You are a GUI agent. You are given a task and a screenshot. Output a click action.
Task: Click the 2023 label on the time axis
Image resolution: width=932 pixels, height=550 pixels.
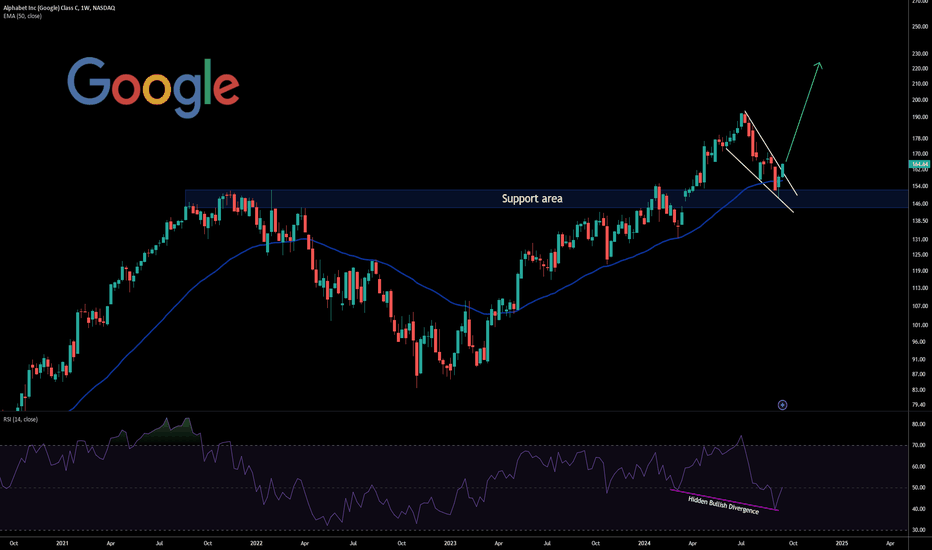[x=450, y=543]
